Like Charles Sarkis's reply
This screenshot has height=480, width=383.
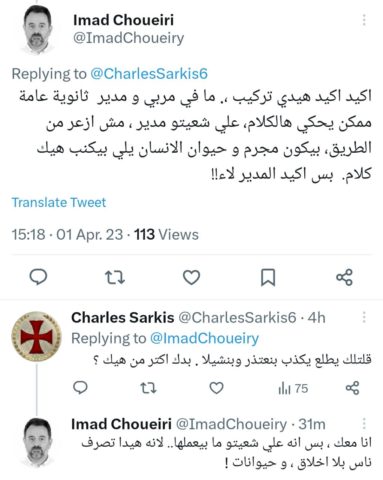(216, 388)
